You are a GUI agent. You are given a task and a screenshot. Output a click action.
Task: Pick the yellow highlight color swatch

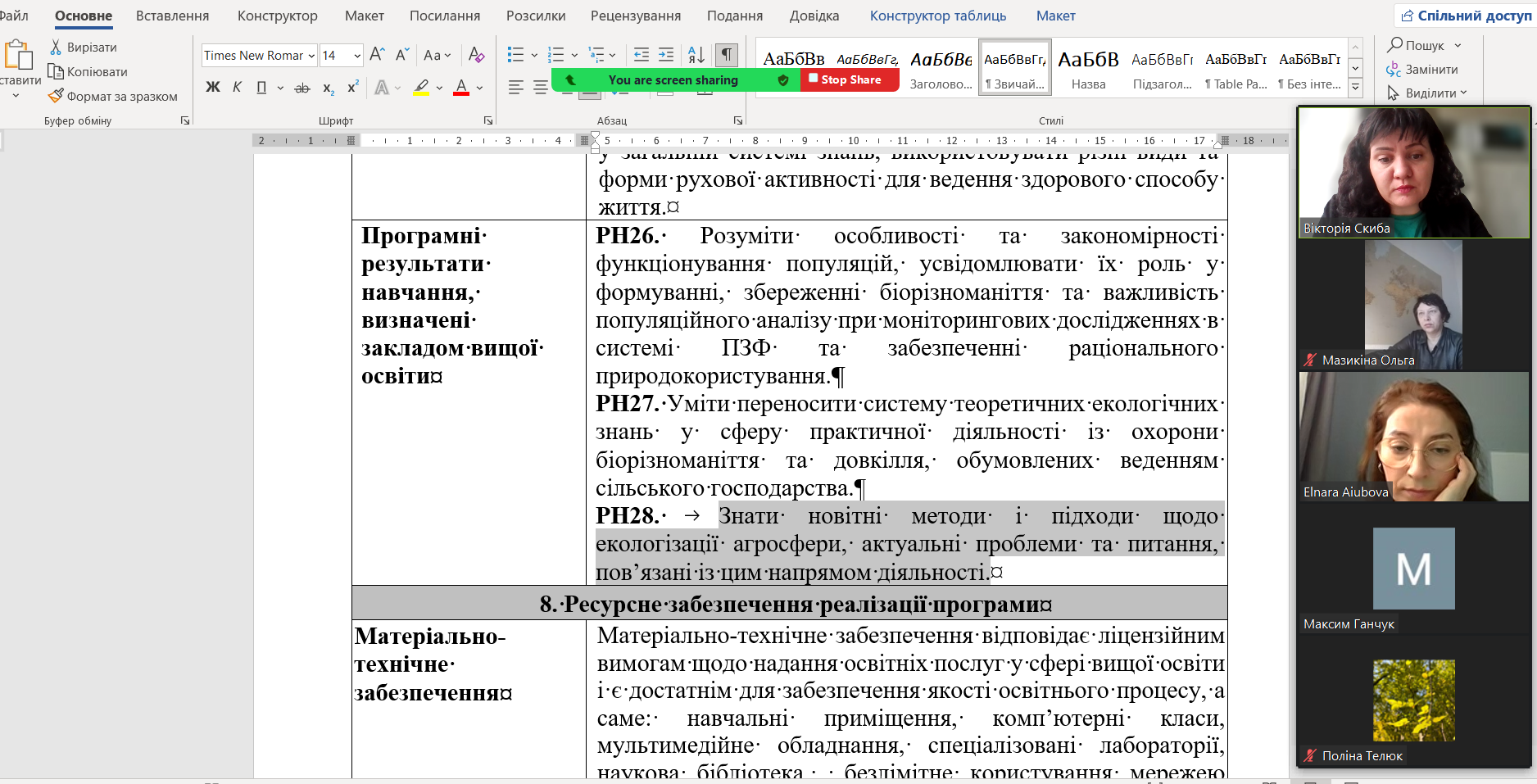419,94
